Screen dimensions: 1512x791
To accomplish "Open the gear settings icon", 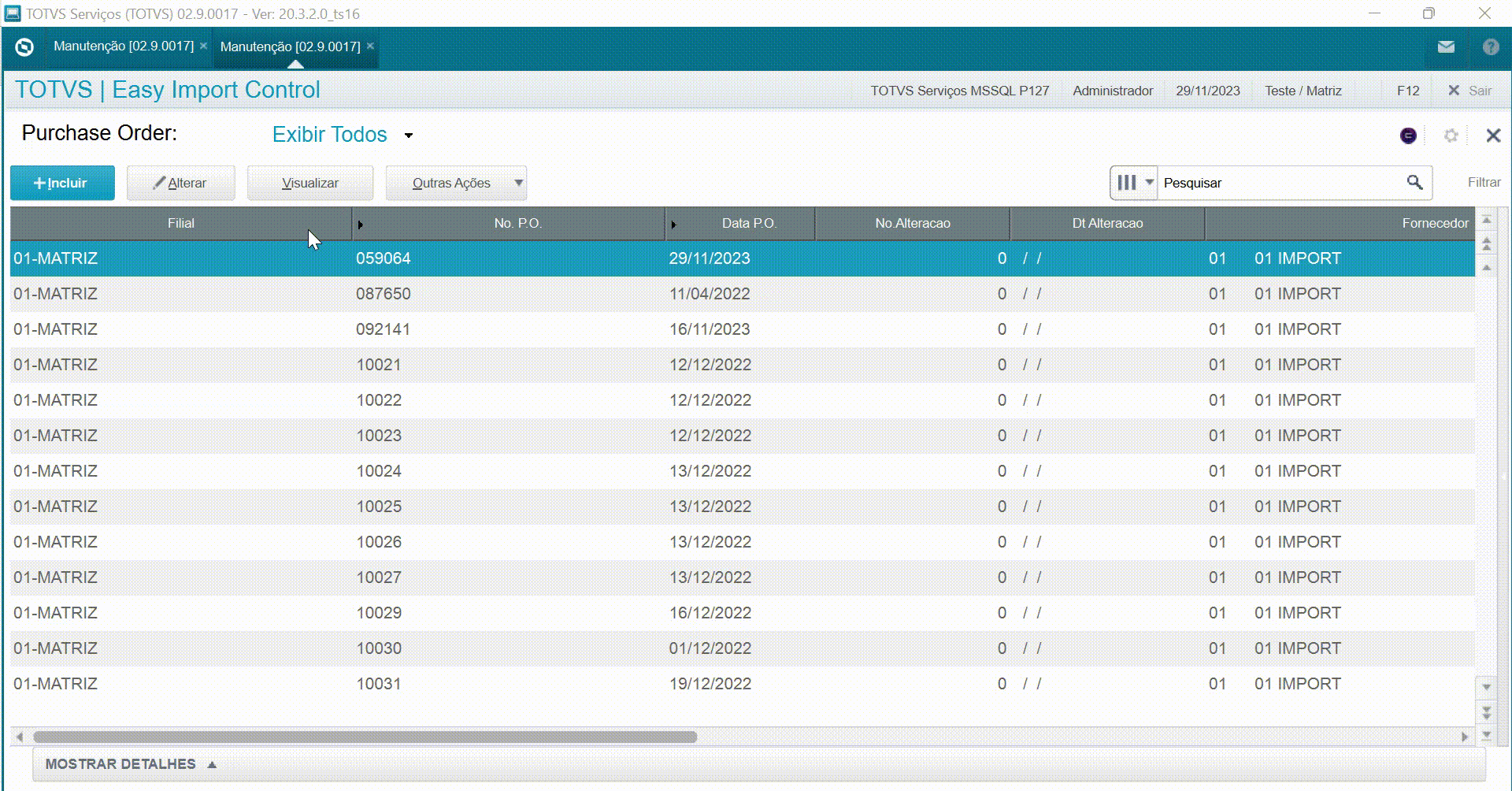I will (x=1451, y=136).
